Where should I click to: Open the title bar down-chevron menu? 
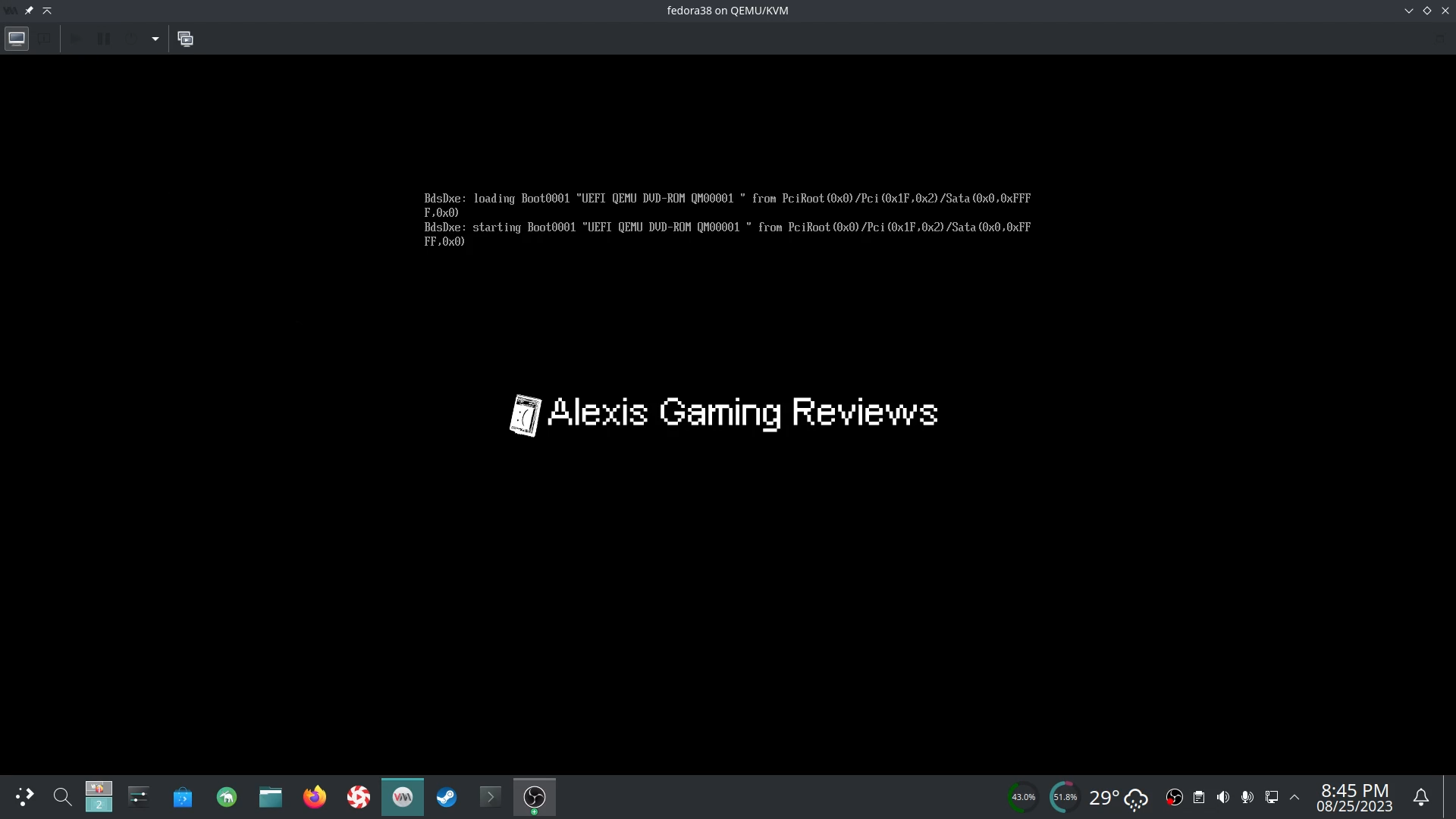pyautogui.click(x=1409, y=11)
